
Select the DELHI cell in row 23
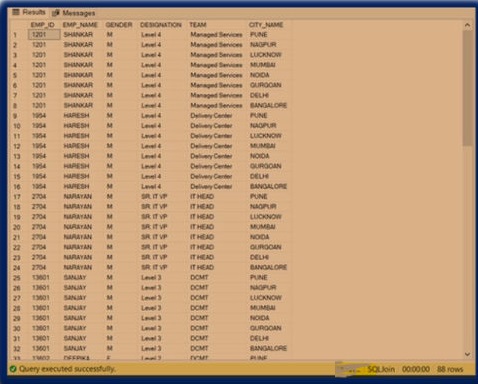click(x=259, y=257)
